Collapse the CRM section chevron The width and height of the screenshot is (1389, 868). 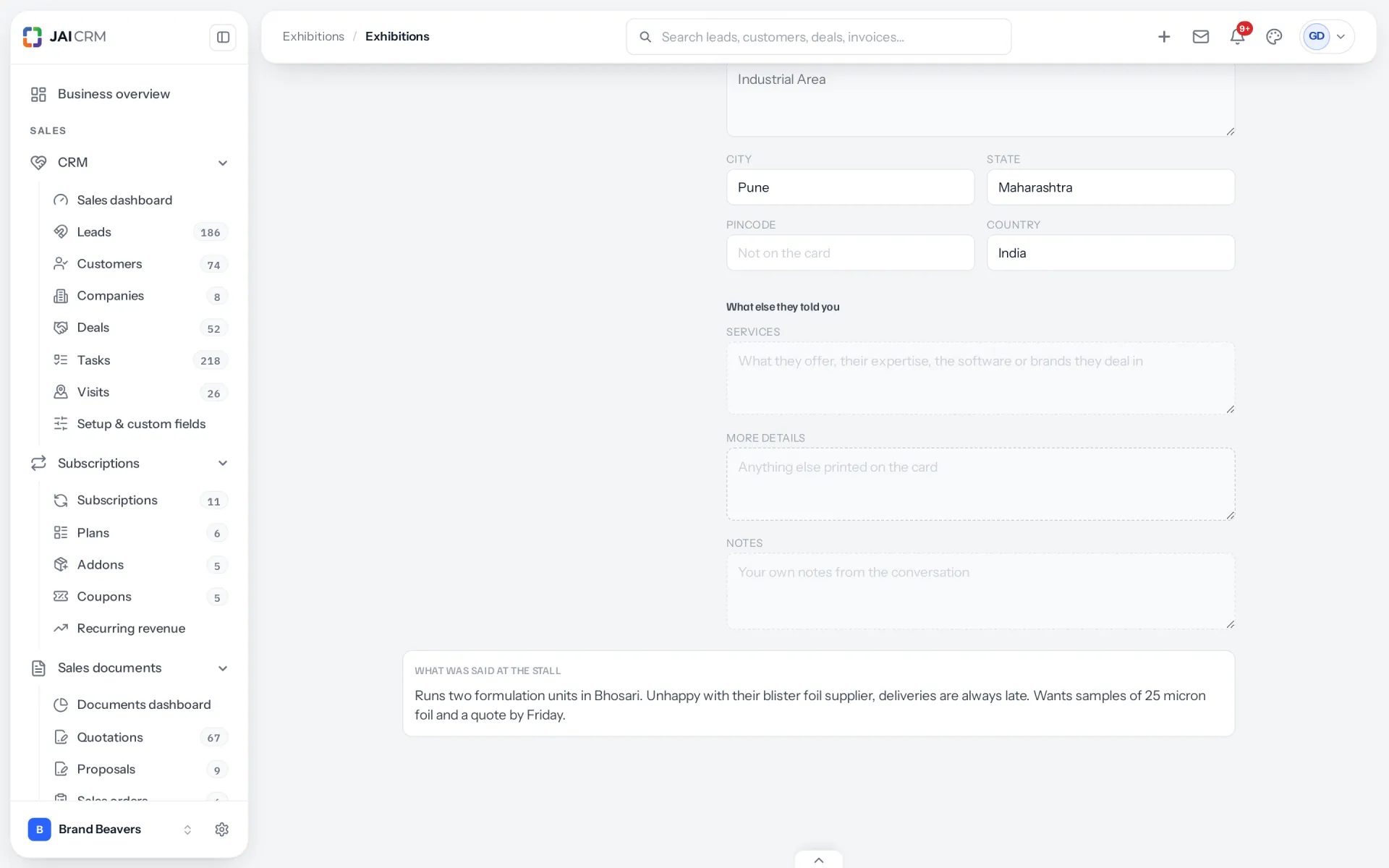coord(223,163)
